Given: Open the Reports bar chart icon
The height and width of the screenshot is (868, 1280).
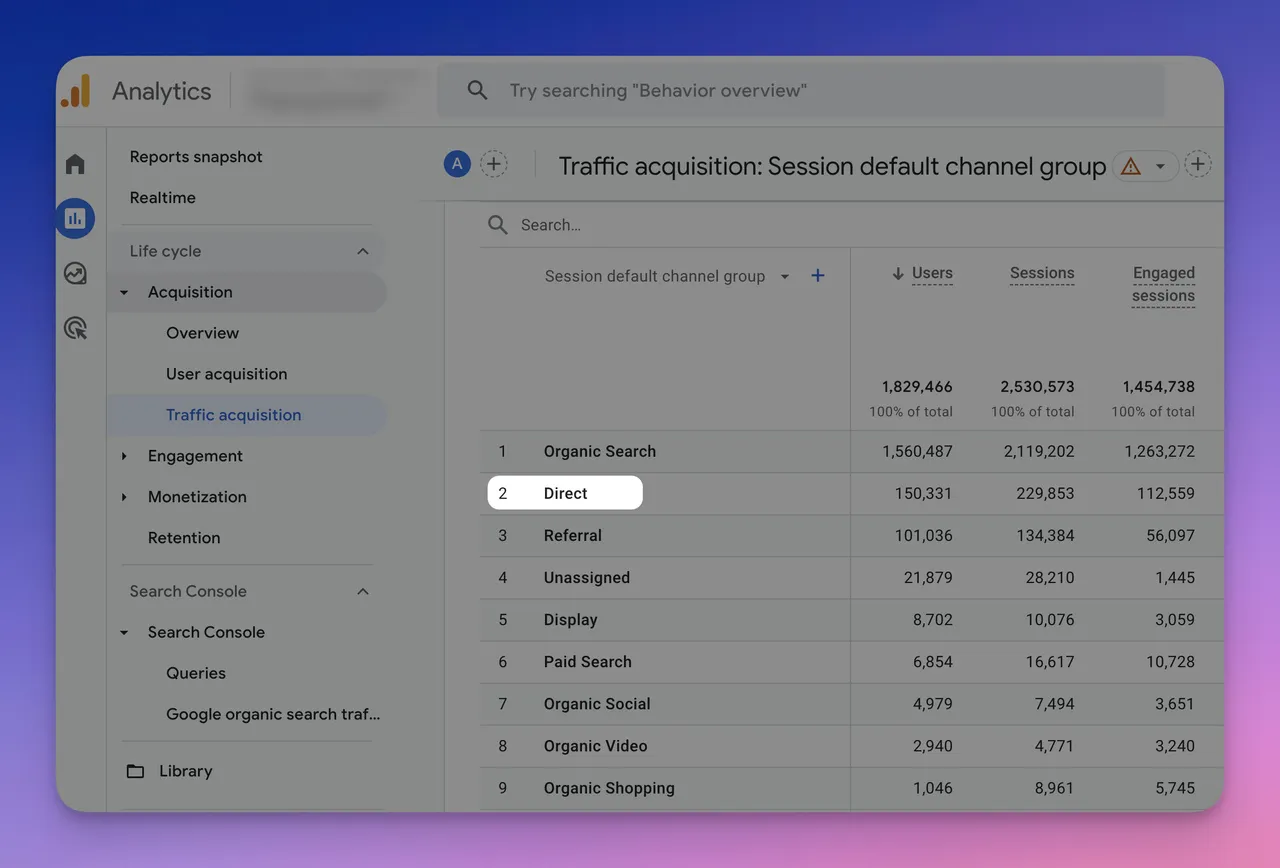Looking at the screenshot, I should (x=75, y=218).
